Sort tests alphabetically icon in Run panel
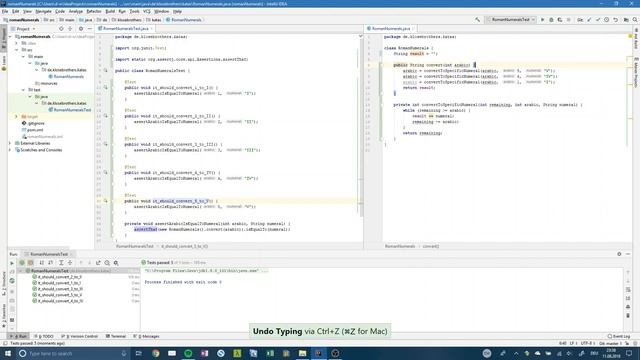This screenshot has height=360, width=640. (42, 263)
